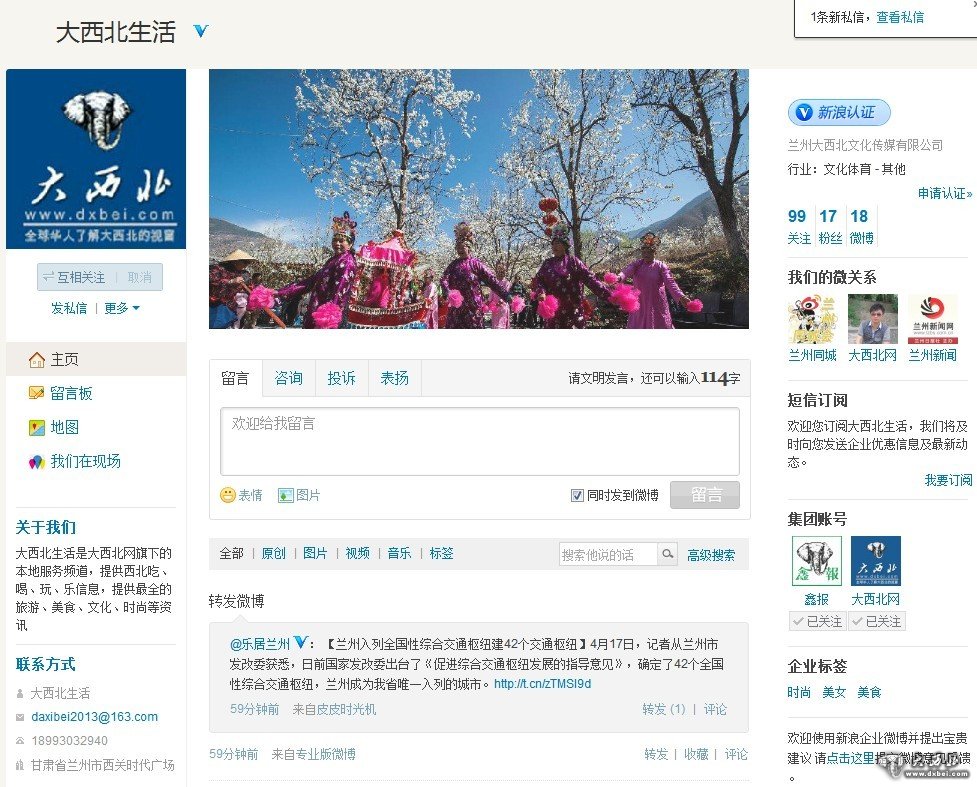Viewport: 977px width, 787px height.
Task: Click the picture upload icon
Action: coord(286,495)
